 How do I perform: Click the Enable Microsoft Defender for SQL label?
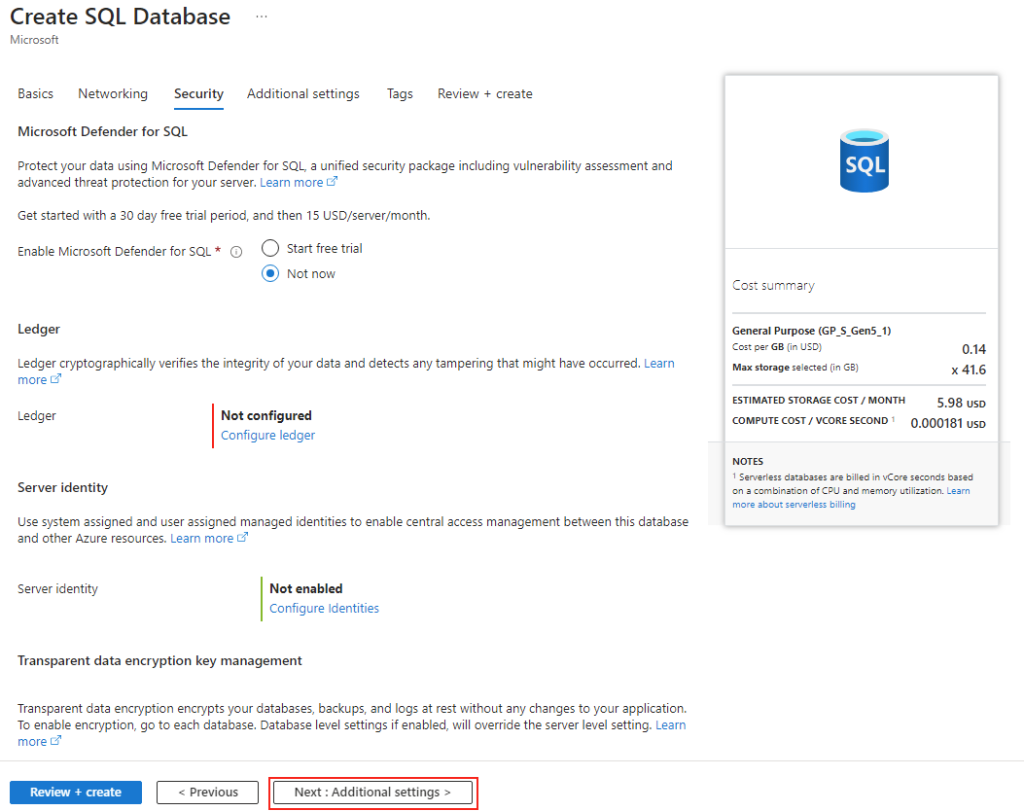pyautogui.click(x=114, y=252)
